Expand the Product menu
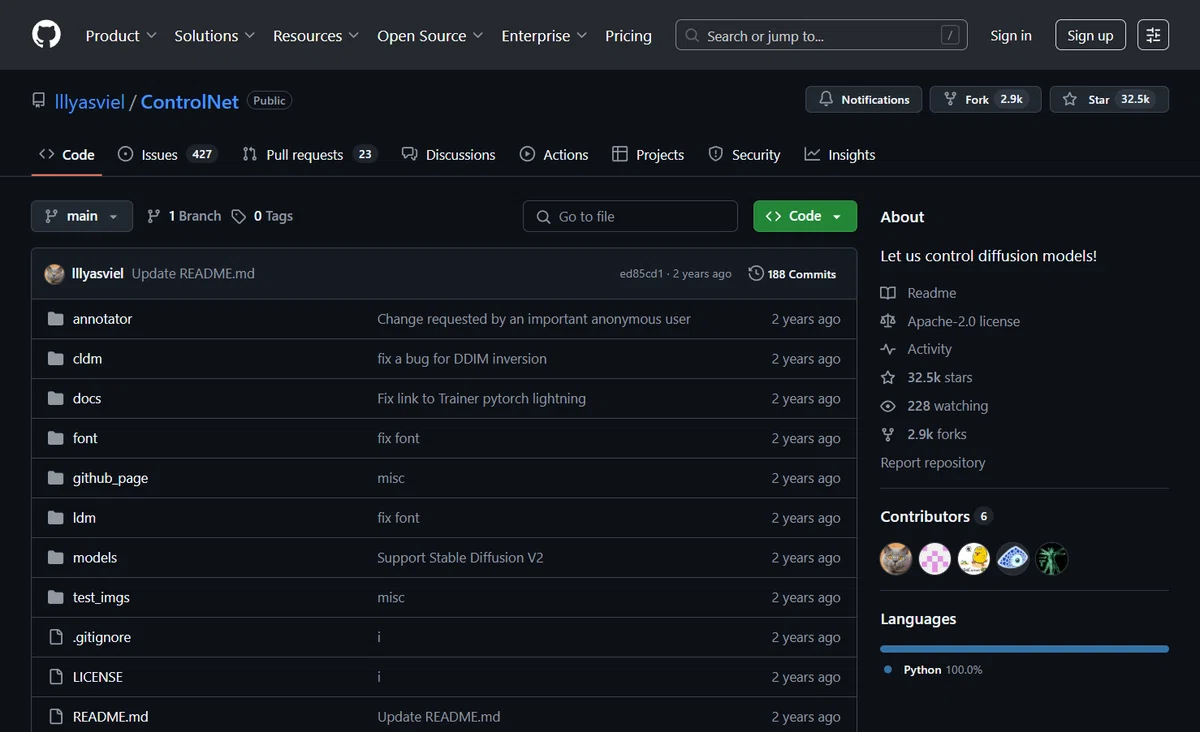The width and height of the screenshot is (1200, 732). pos(121,35)
